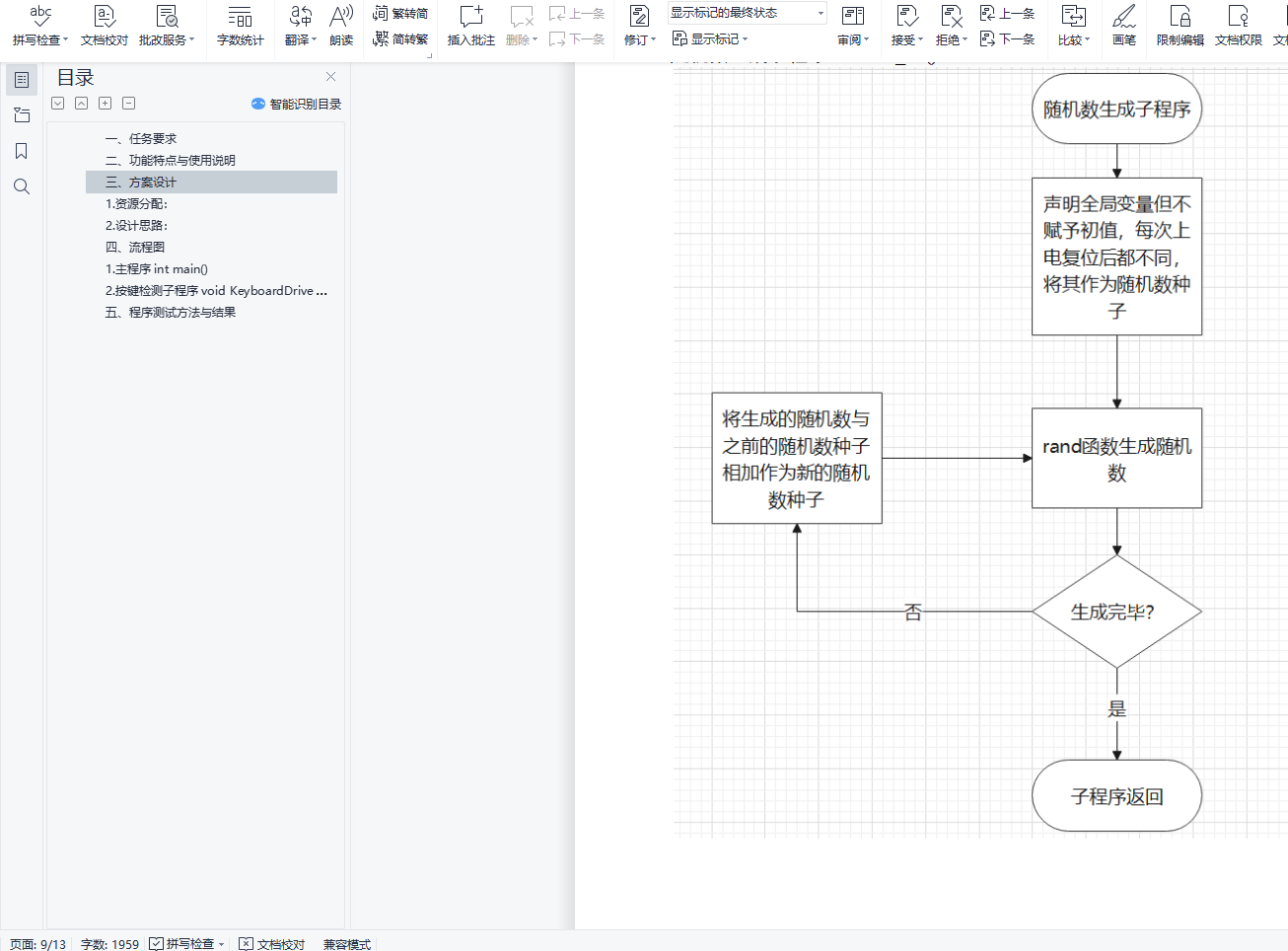The image size is (1288, 951).
Task: Open the outline panel in the sidebar
Action: pyautogui.click(x=22, y=80)
